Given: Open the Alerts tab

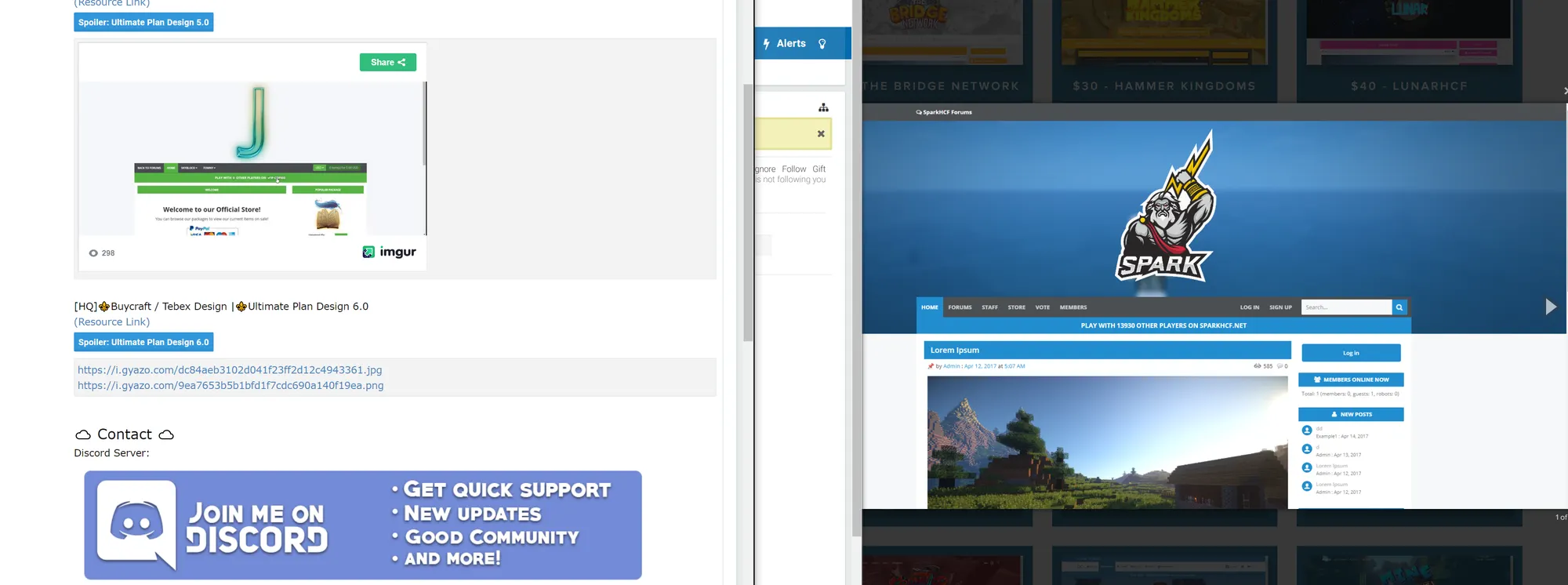Looking at the screenshot, I should tap(791, 44).
